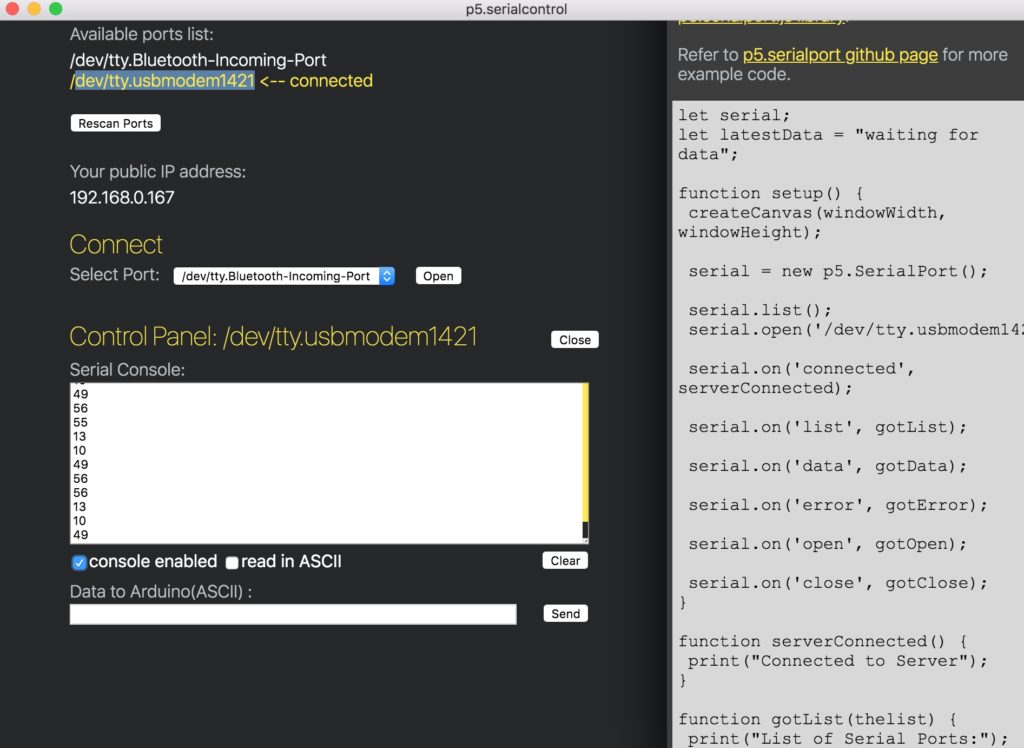This screenshot has height=748, width=1024.
Task: Close the usbmodem1421 control panel
Action: (575, 340)
